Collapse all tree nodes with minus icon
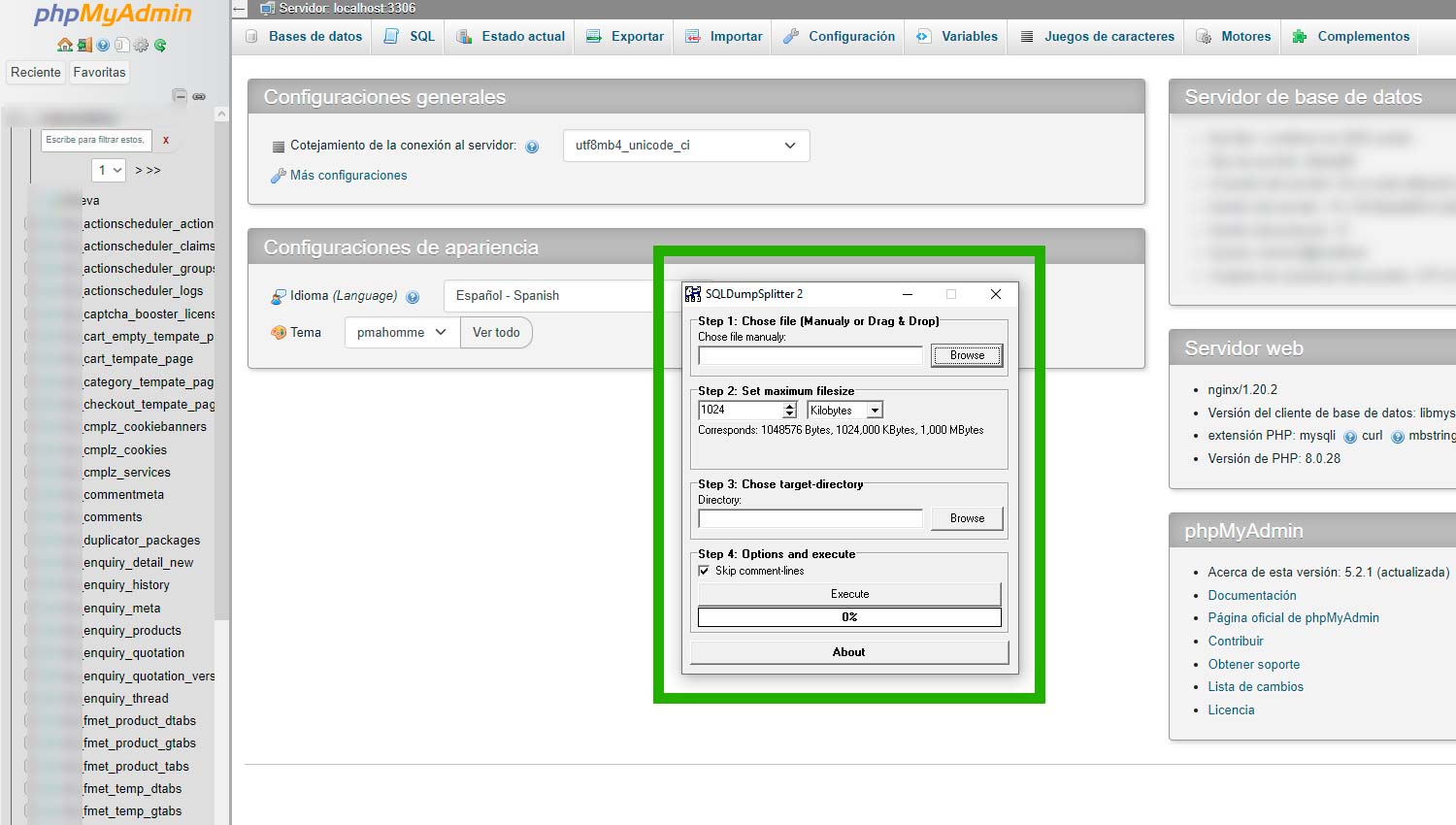The height and width of the screenshot is (825, 1456). click(180, 96)
